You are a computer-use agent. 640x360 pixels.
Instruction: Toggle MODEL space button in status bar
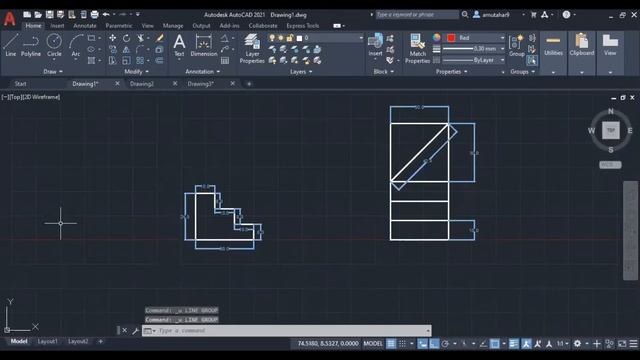pyautogui.click(x=373, y=344)
